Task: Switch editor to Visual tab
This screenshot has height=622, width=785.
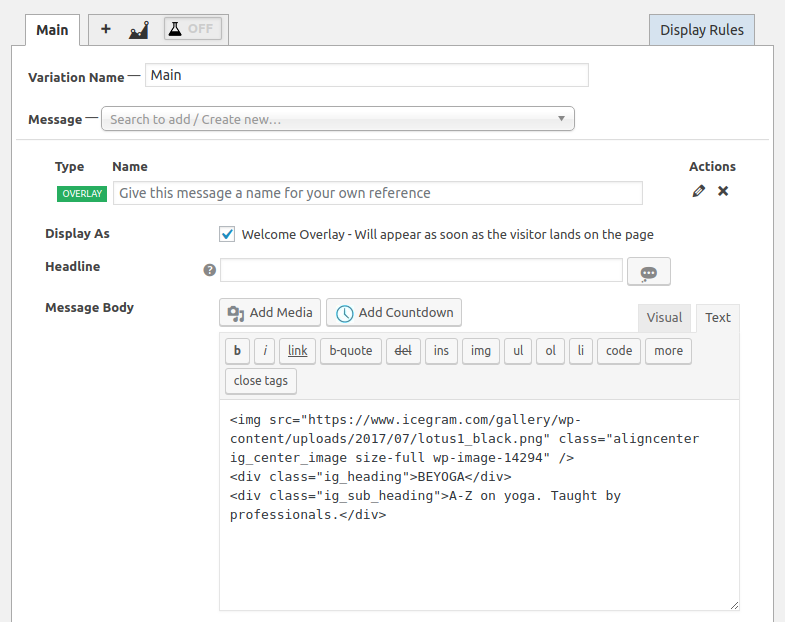Action: tap(664, 318)
